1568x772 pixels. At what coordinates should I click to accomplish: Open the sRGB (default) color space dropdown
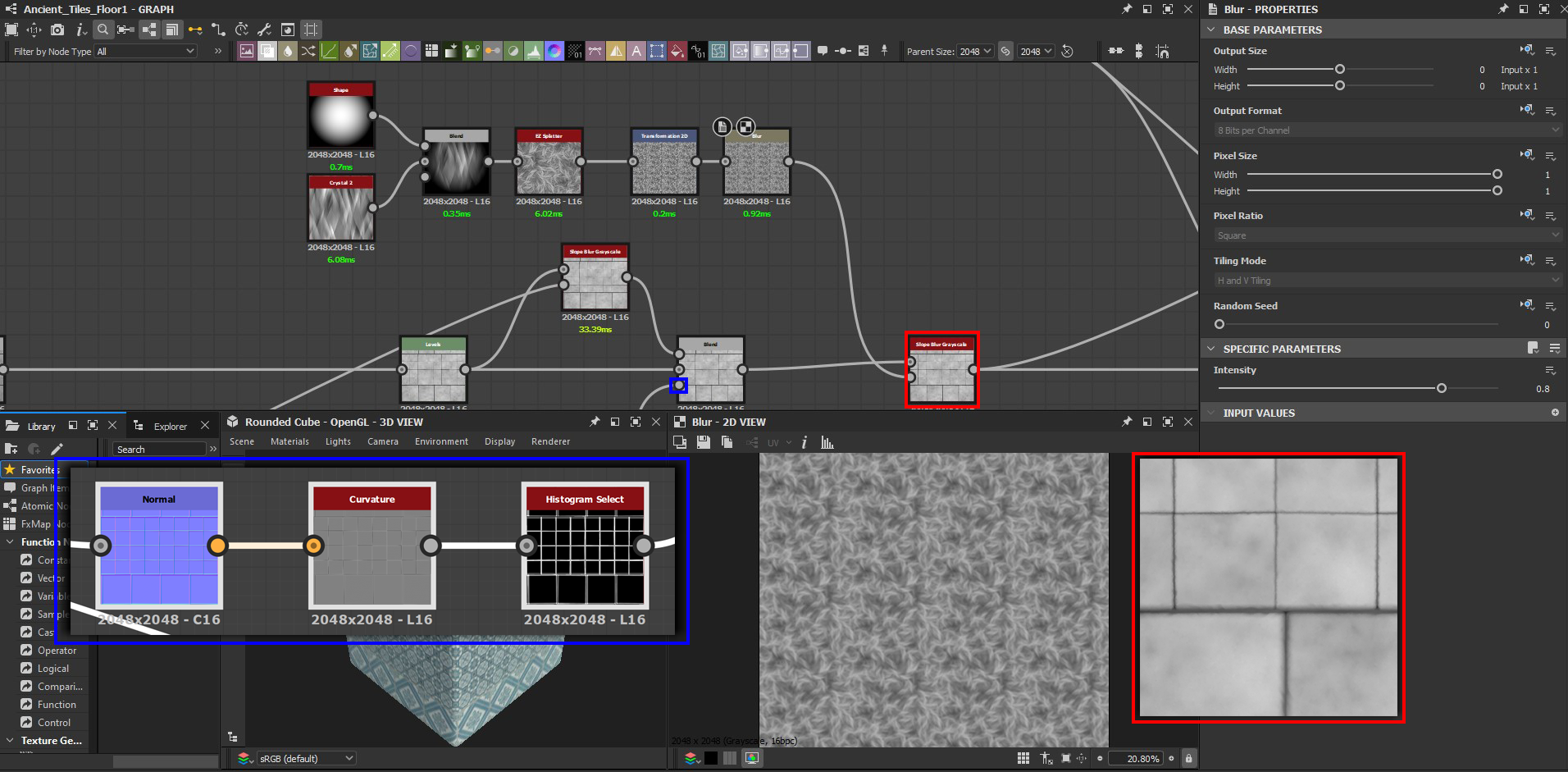306,758
